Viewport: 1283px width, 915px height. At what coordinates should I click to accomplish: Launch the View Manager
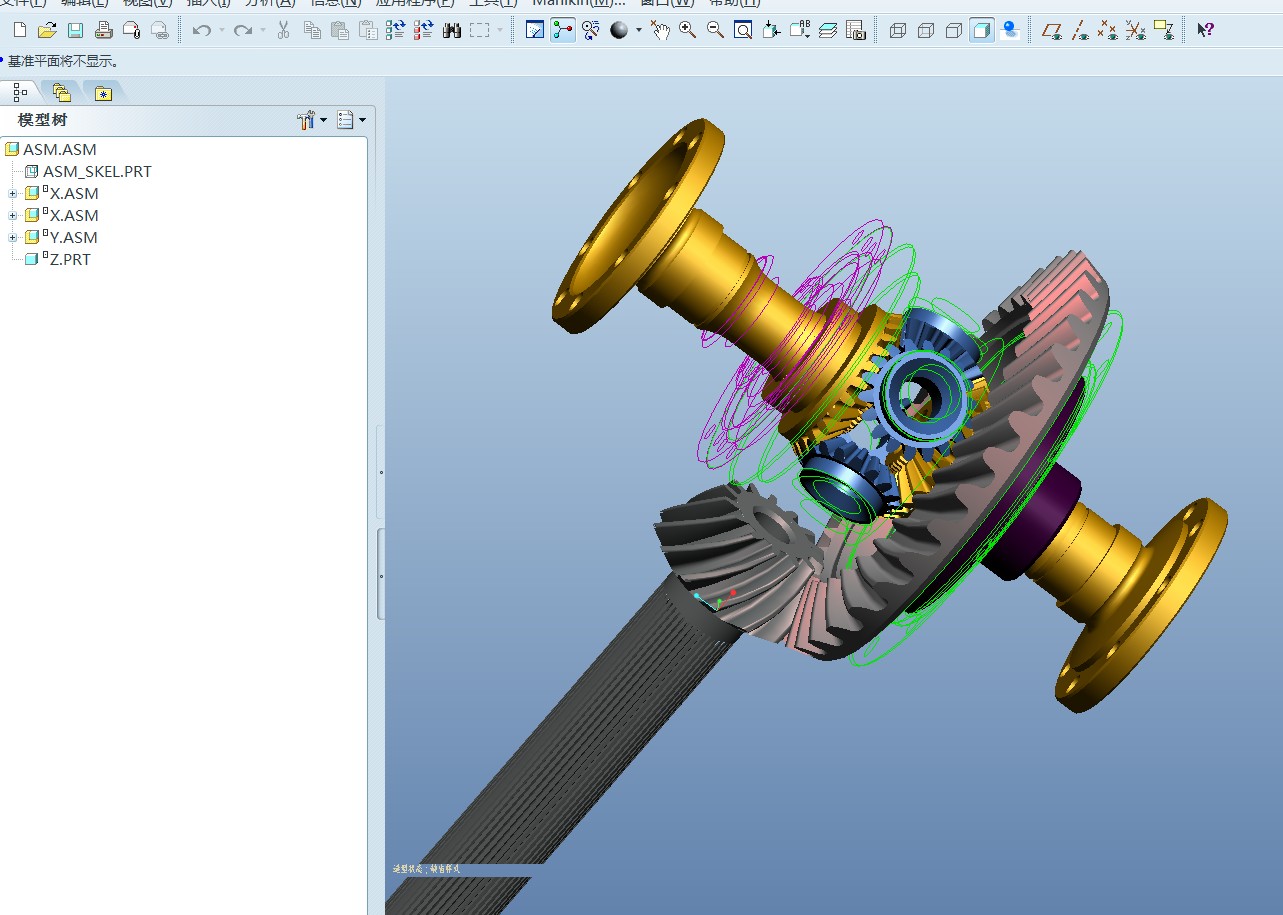click(856, 30)
